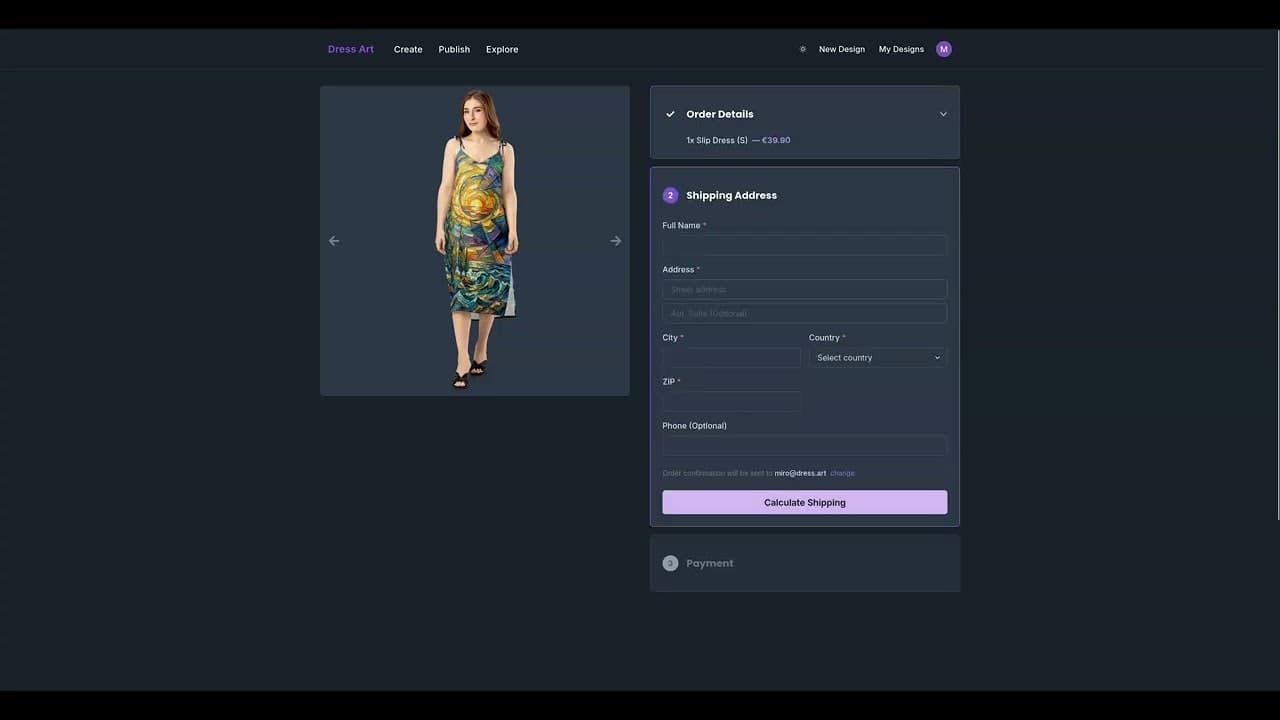Open the Publish page
The height and width of the screenshot is (720, 1280).
point(454,48)
